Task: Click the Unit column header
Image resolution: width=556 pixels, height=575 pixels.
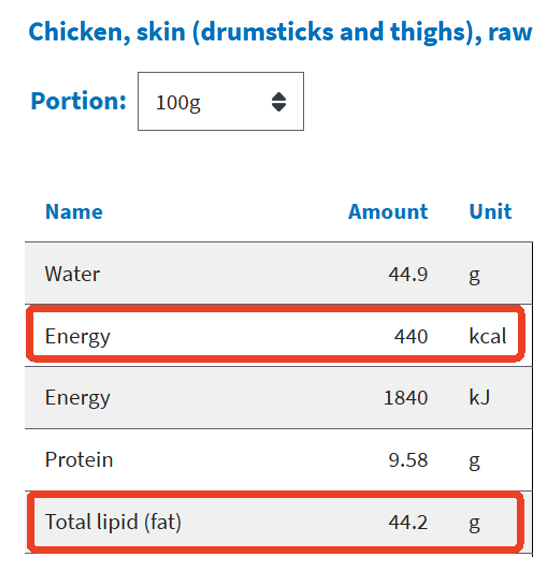Action: 490,212
